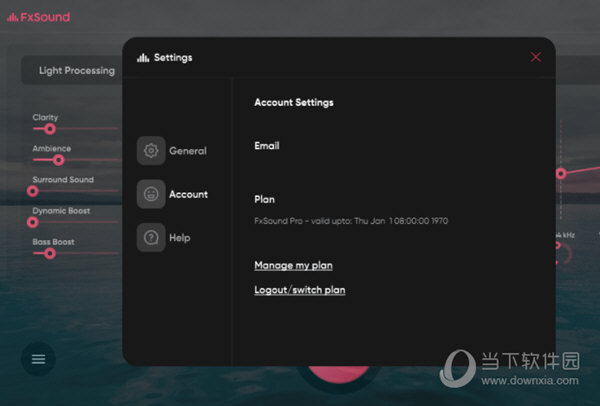Click the FxSound Pro plan validity text

351,221
